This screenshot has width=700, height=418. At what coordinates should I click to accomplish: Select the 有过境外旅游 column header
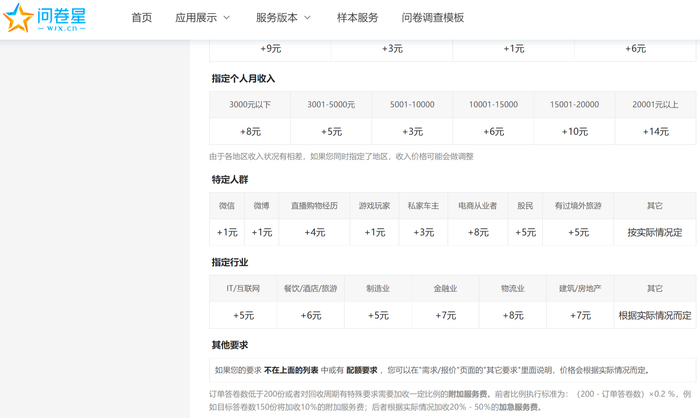[x=578, y=206]
